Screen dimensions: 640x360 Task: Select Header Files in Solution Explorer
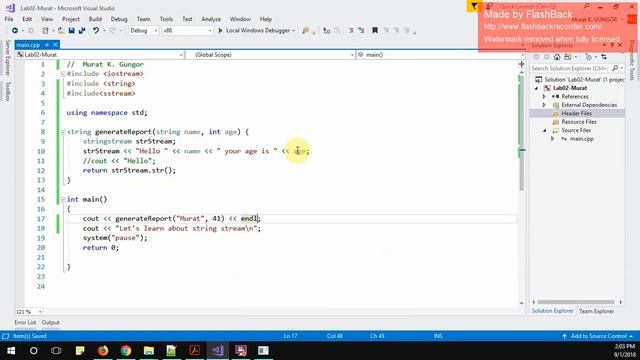(577, 113)
